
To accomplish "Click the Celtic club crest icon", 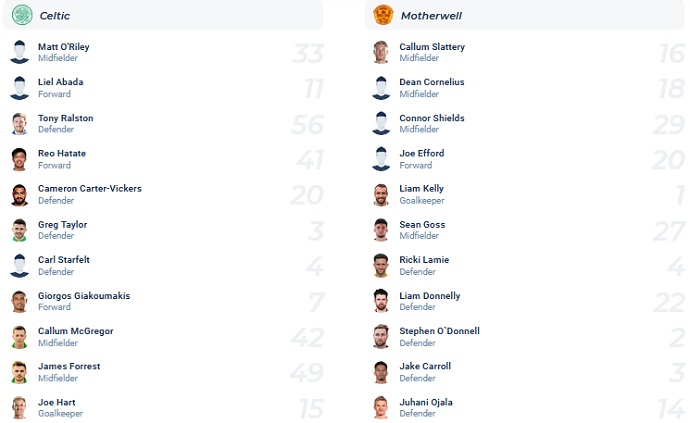I will tap(22, 16).
